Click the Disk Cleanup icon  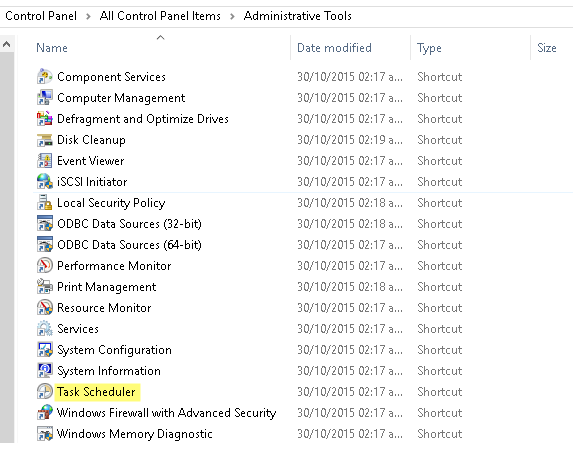45,140
